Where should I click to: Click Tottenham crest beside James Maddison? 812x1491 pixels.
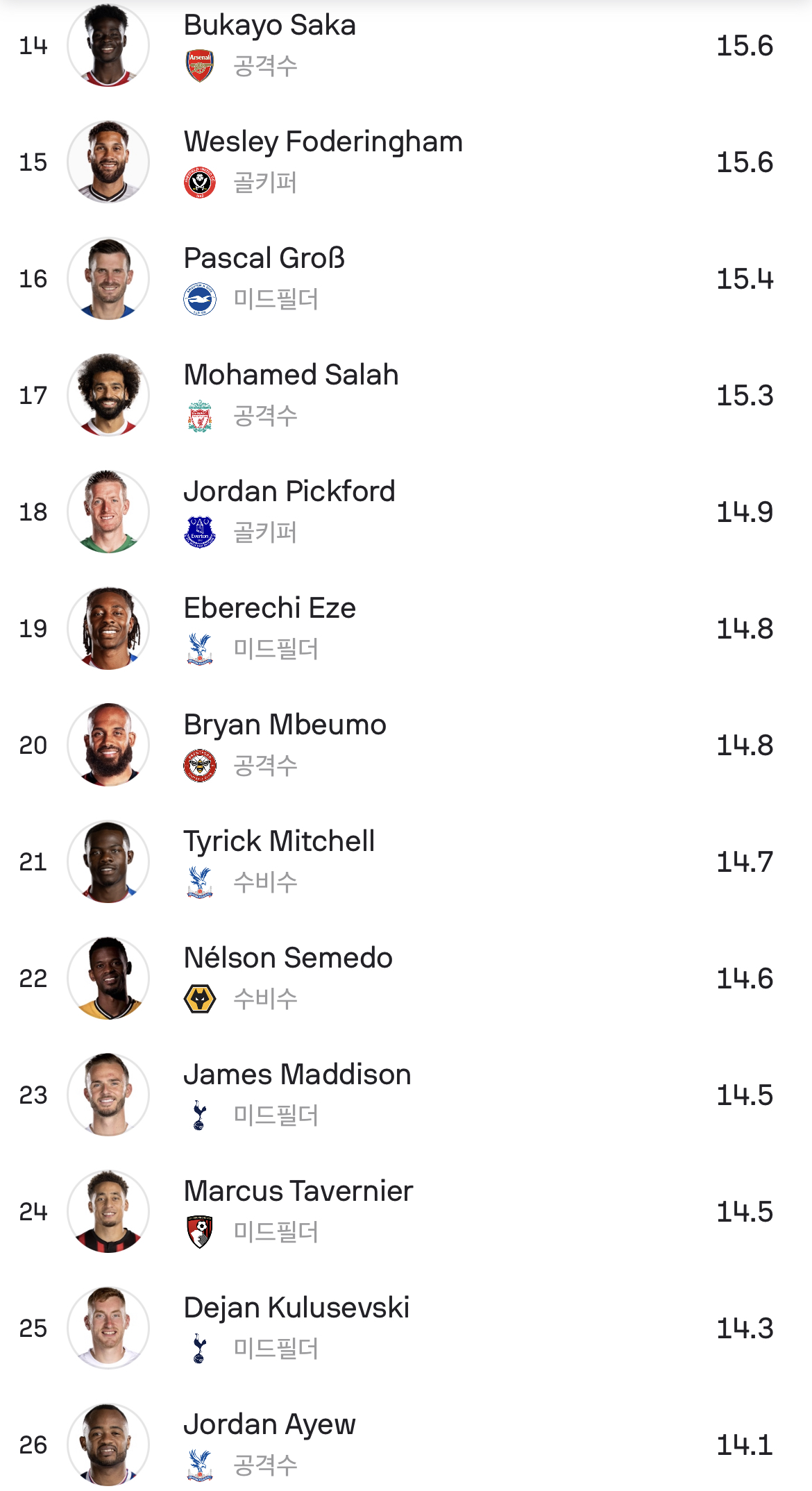[x=200, y=1115]
